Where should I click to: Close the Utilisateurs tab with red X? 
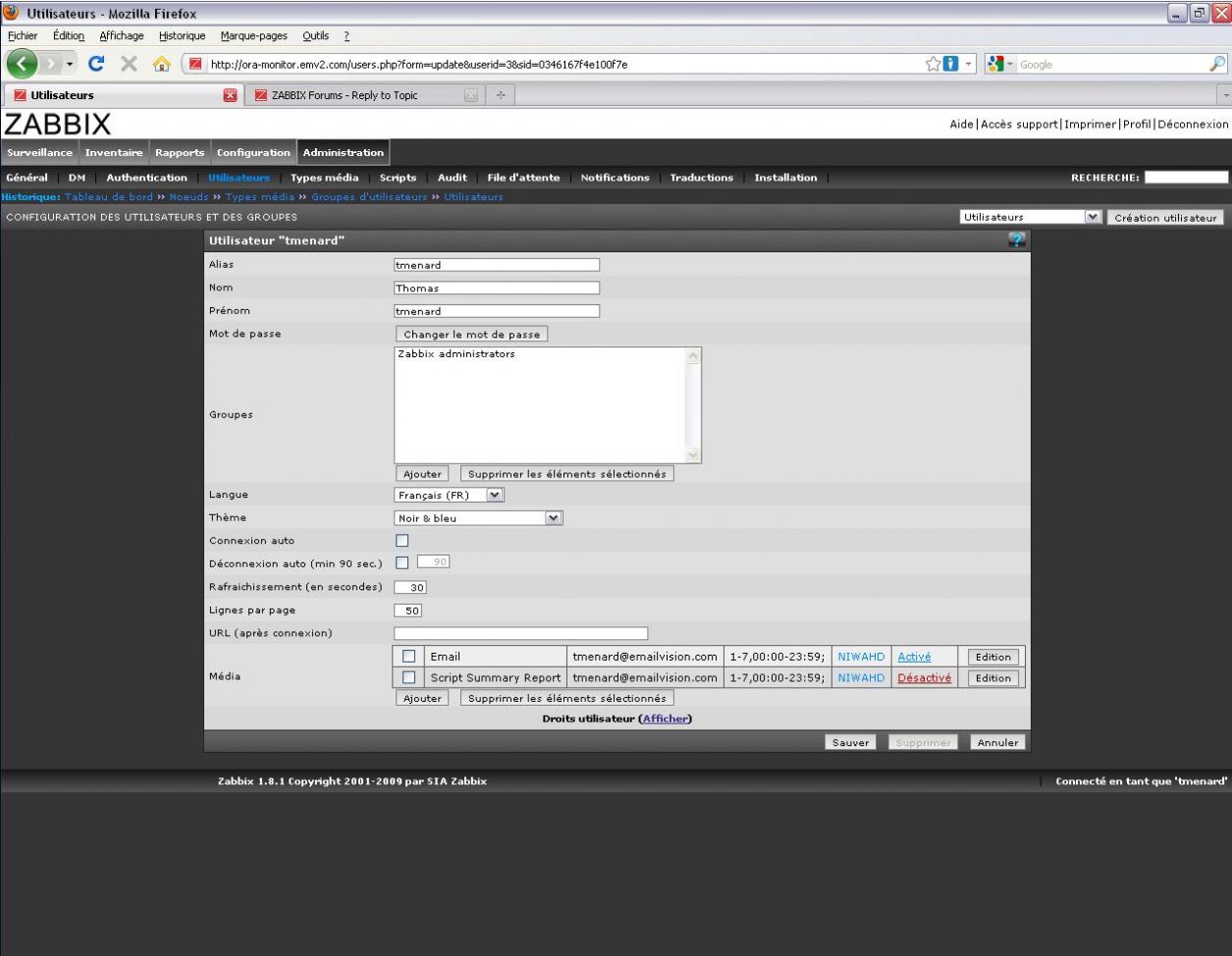point(231,95)
